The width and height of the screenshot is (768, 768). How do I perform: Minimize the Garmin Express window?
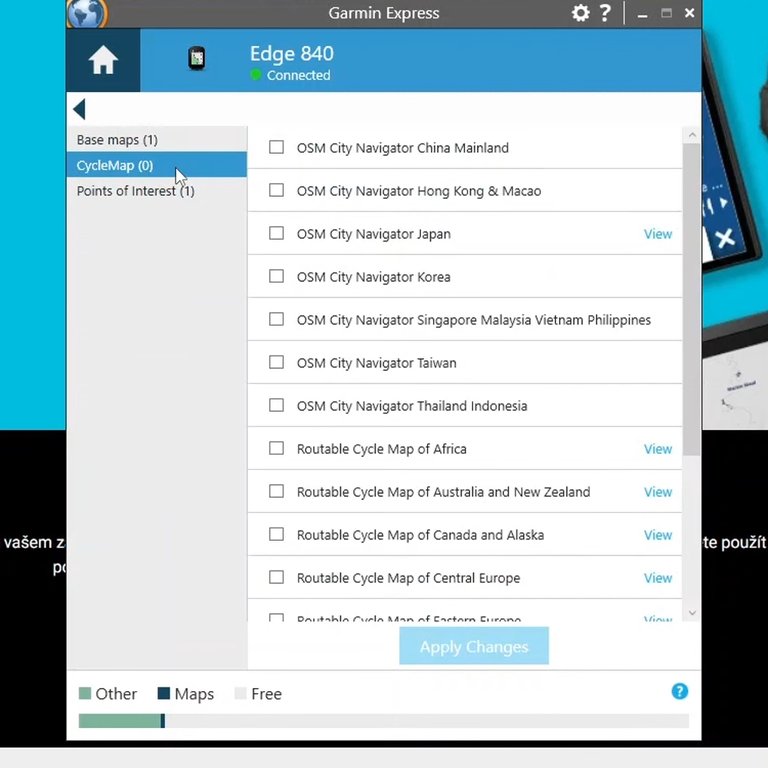pos(643,14)
